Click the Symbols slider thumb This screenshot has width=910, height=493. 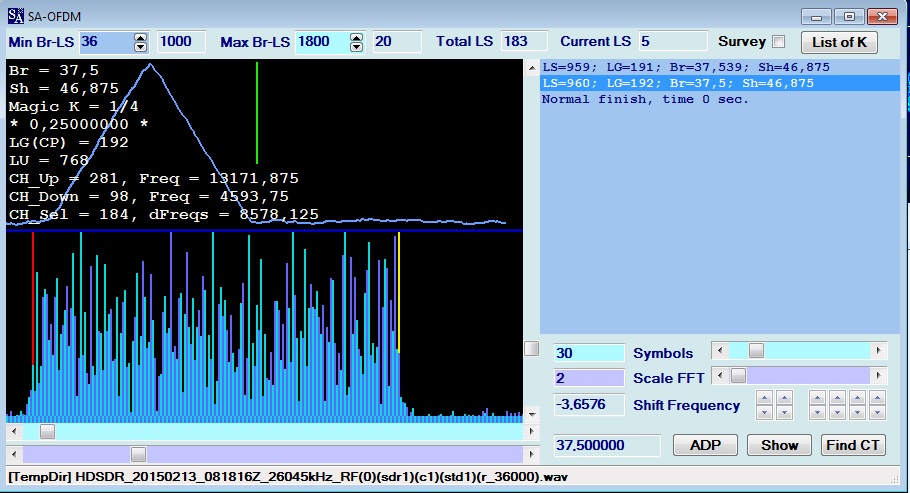(x=756, y=351)
